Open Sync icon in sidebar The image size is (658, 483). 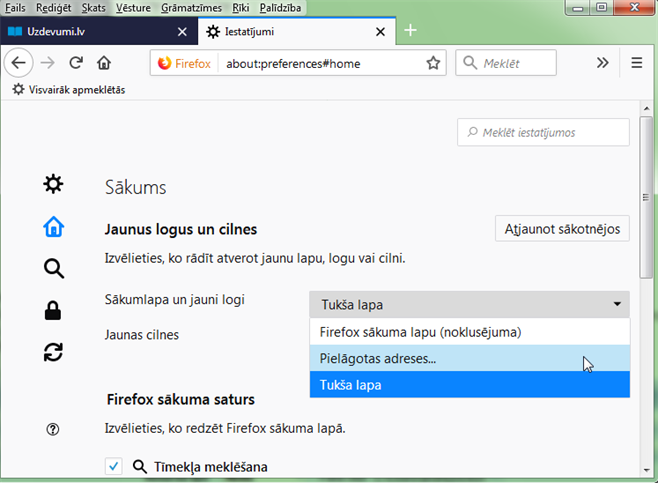[53, 352]
